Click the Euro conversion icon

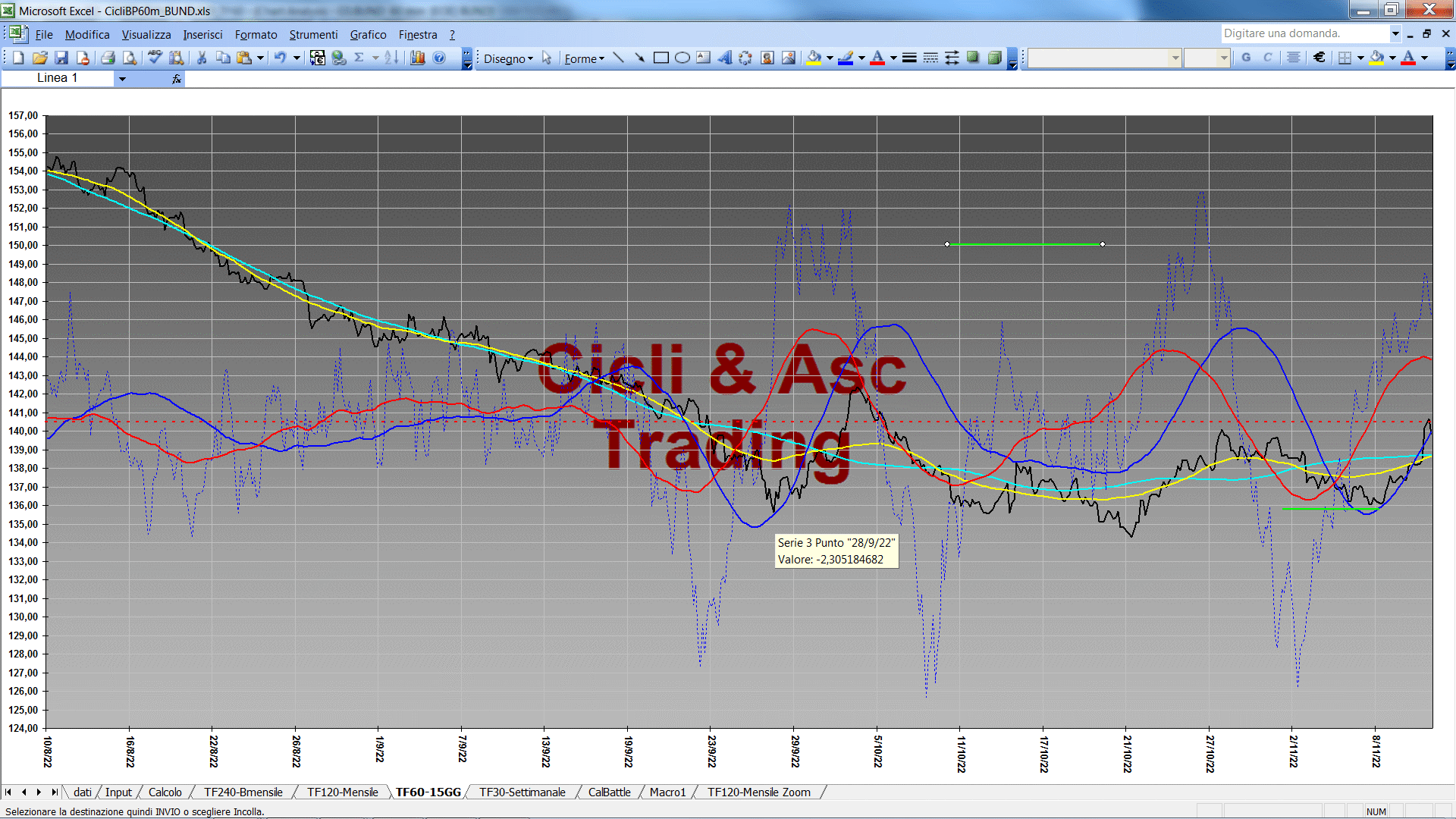click(318, 58)
